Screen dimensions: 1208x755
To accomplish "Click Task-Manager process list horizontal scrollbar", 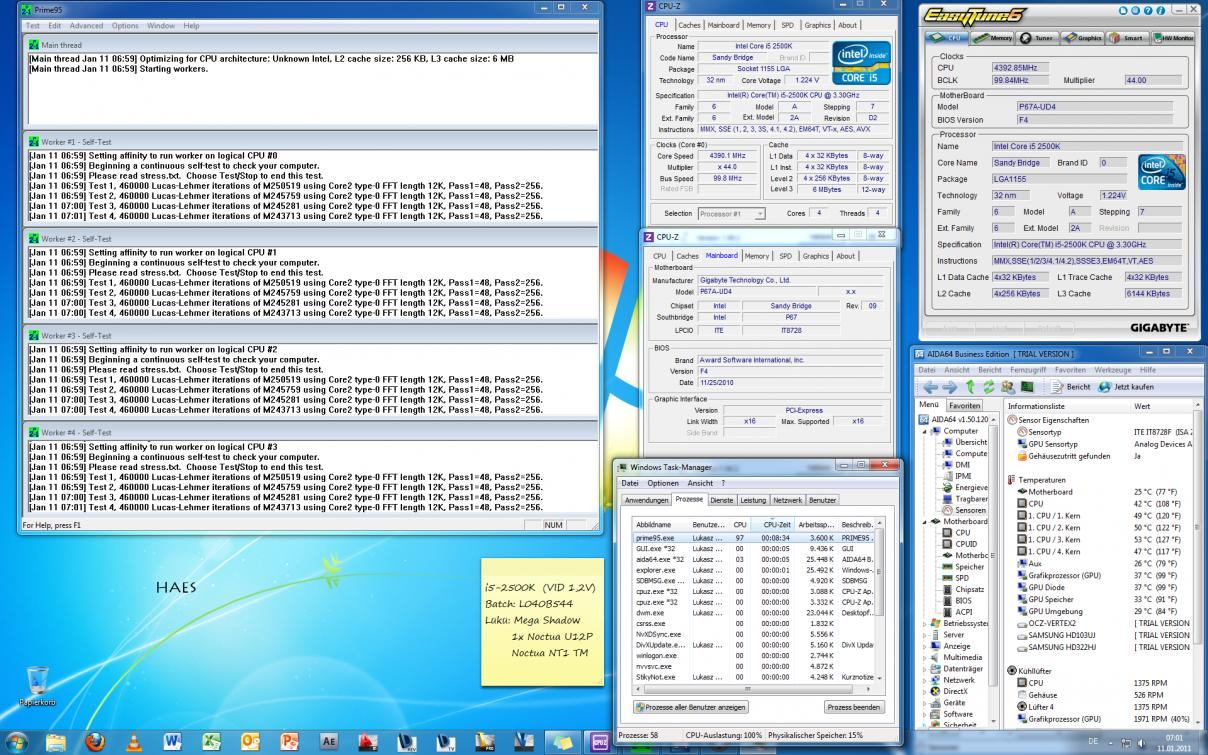I will pyautogui.click(x=755, y=688).
